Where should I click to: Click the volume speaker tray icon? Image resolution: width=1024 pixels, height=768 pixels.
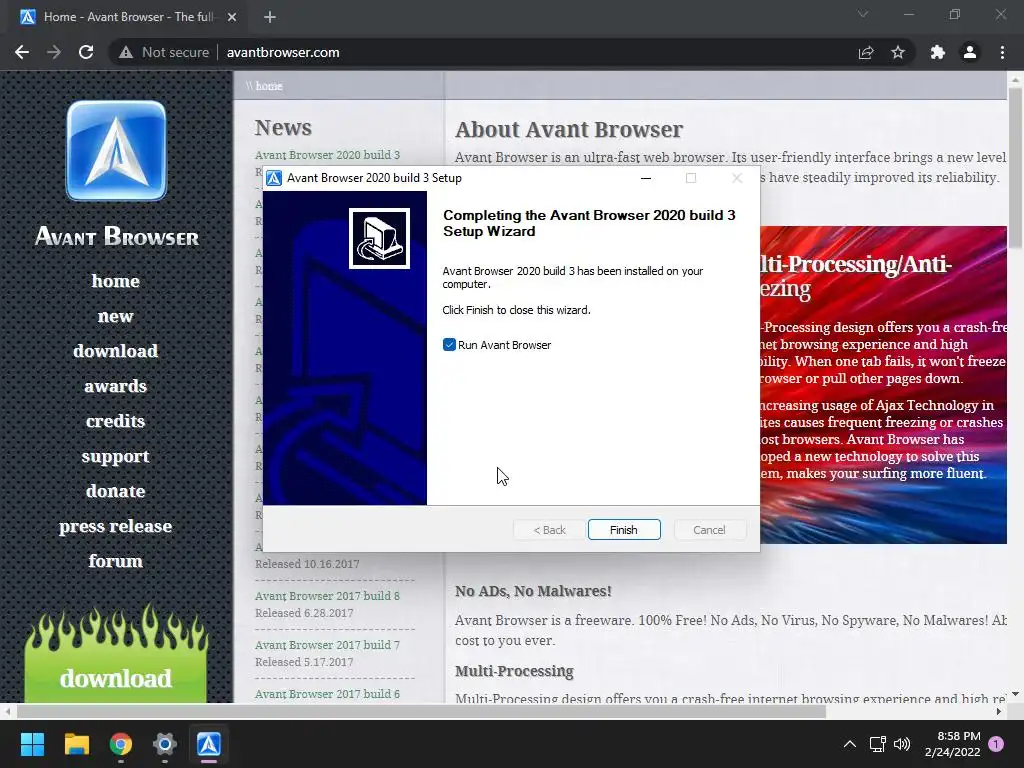pyautogui.click(x=902, y=744)
